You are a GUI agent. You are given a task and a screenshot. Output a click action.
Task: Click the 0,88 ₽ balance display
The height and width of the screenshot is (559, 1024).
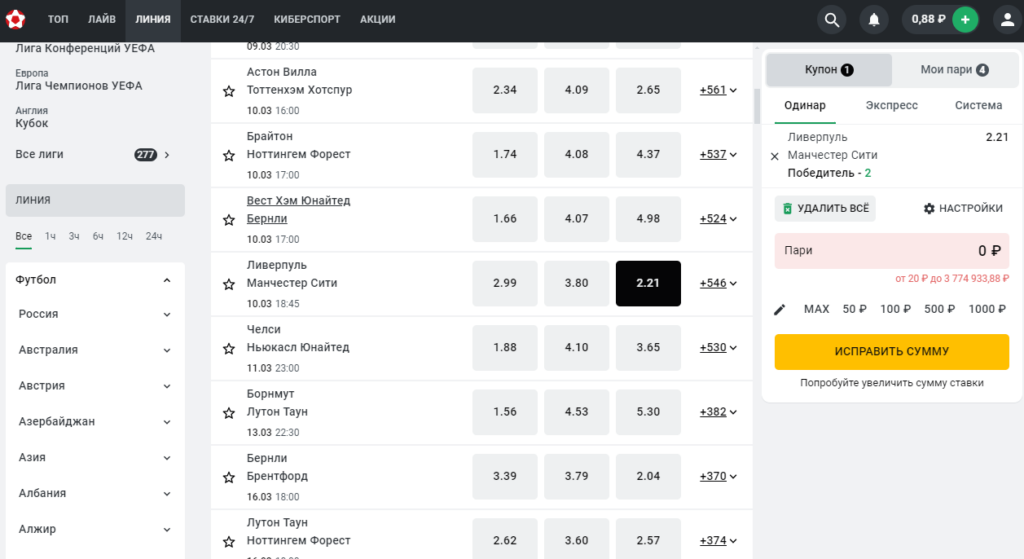[928, 20]
